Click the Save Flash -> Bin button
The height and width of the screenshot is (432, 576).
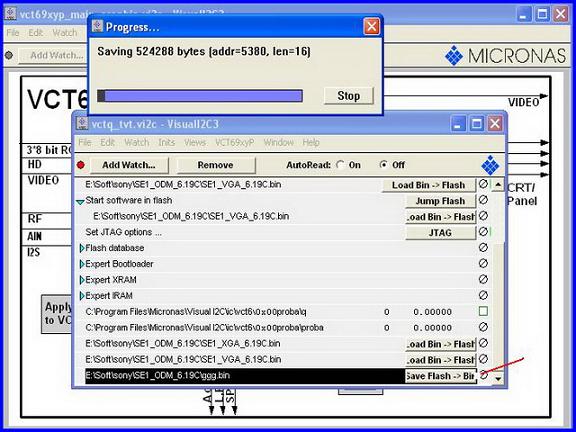[440, 376]
